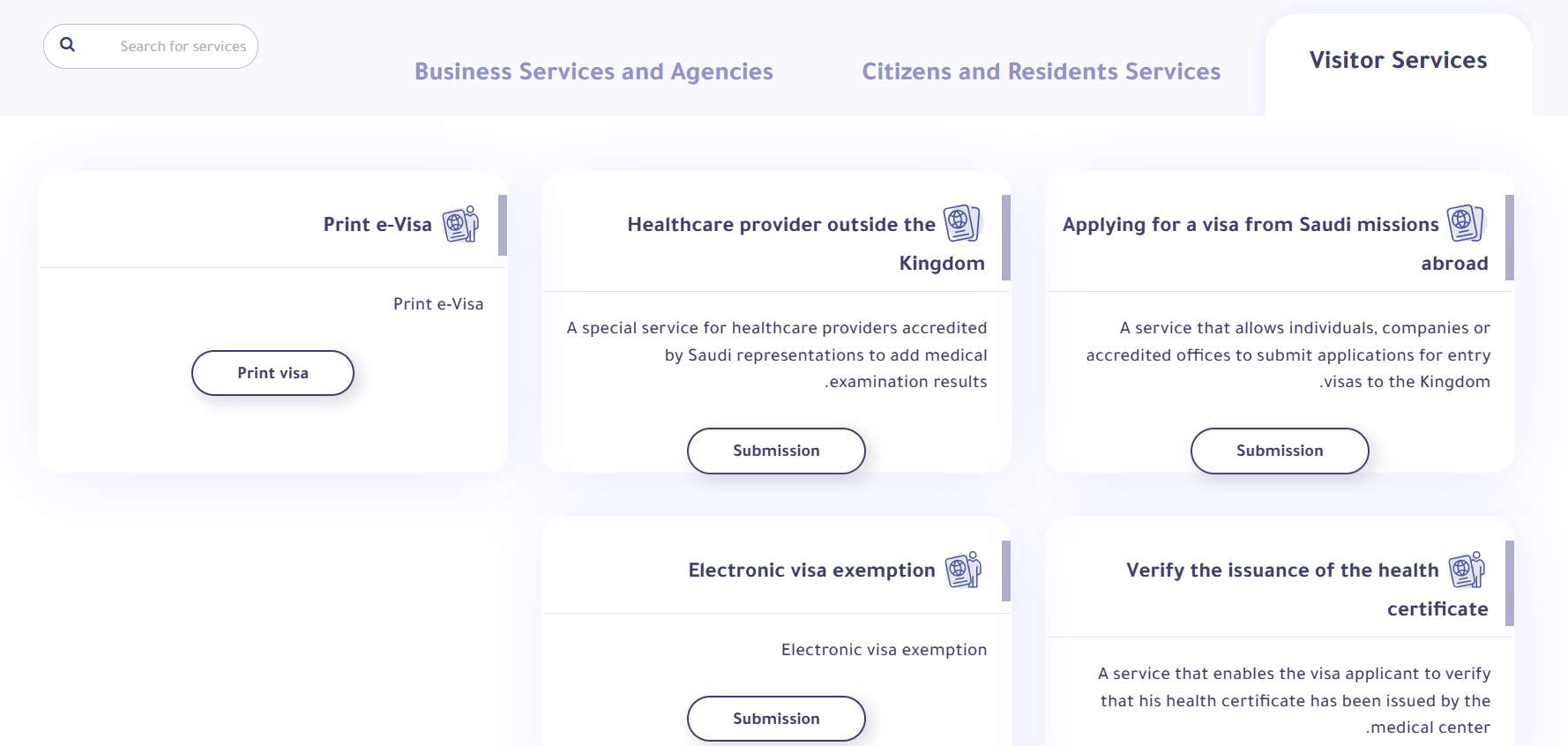Switch to Citizens and Residents Services tab
1568x746 pixels.
1041,71
